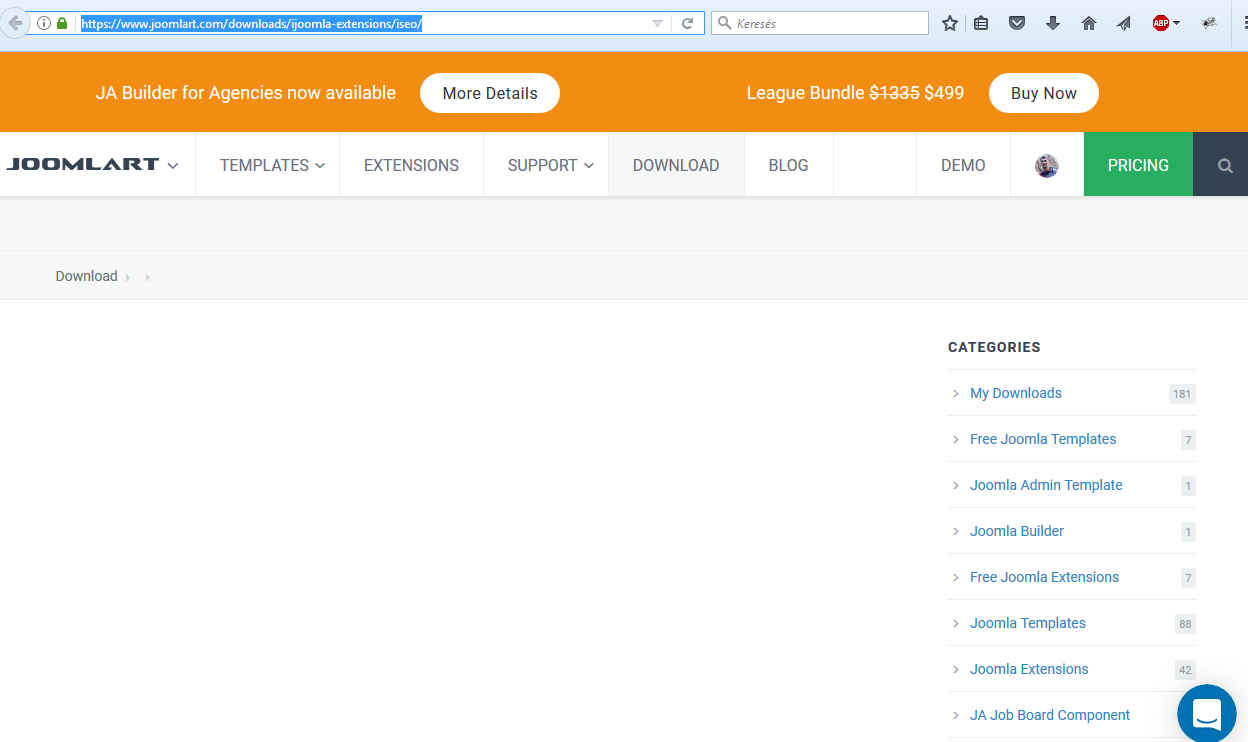Go to browser home page icon
The height and width of the screenshot is (742, 1248).
(1089, 23)
